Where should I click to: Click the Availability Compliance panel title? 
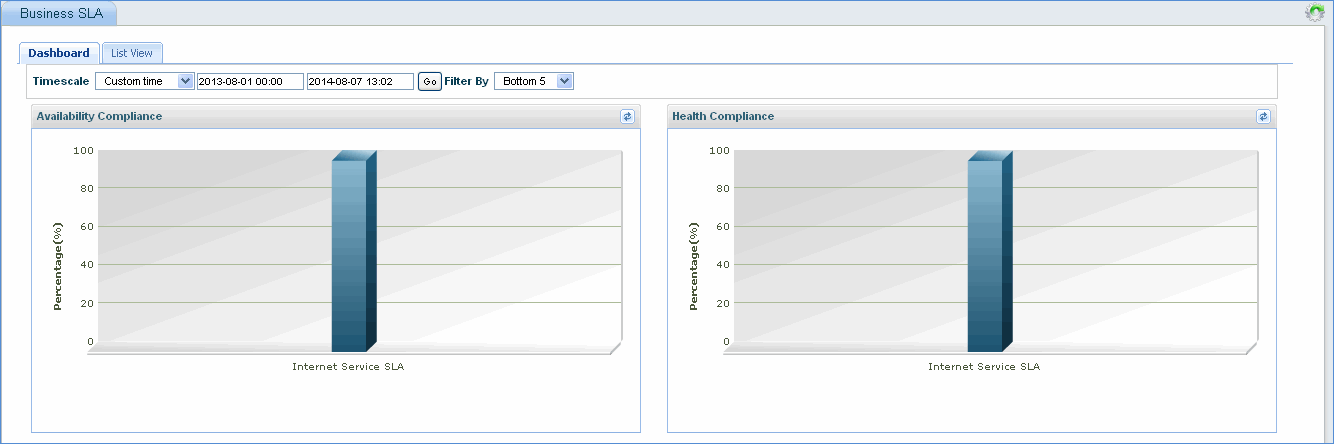tap(99, 116)
